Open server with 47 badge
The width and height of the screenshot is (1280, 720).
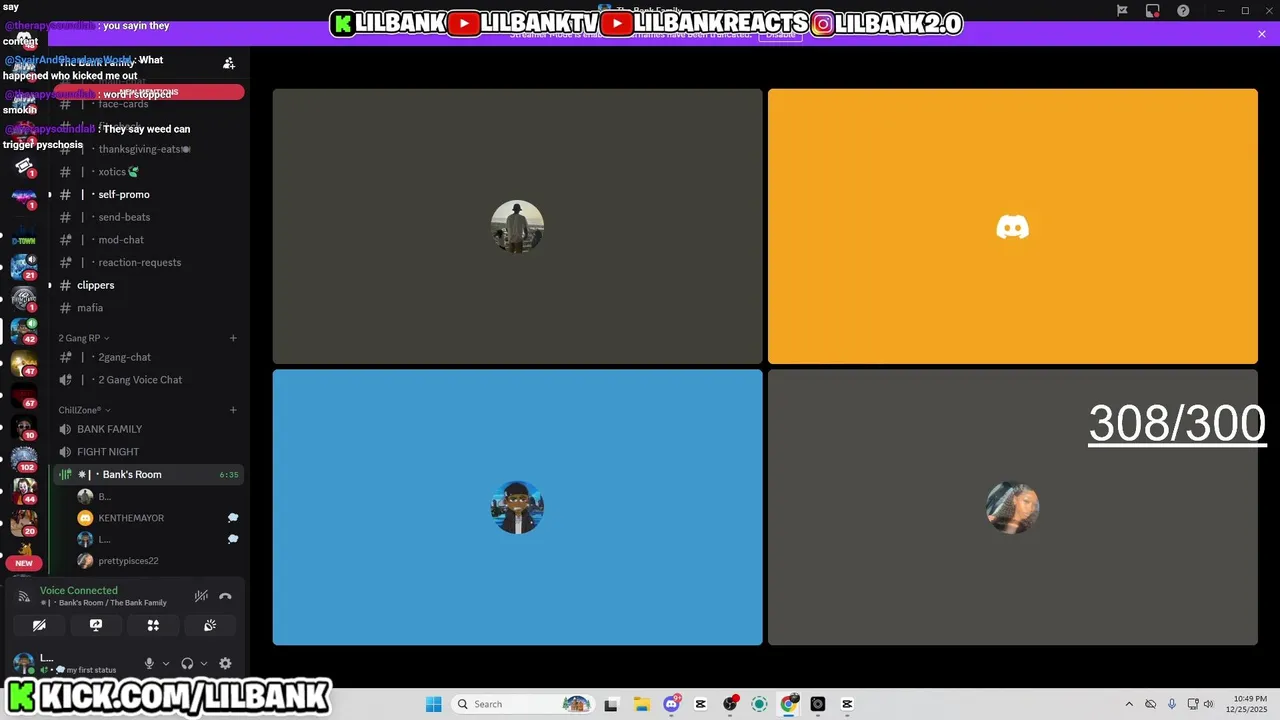24,364
